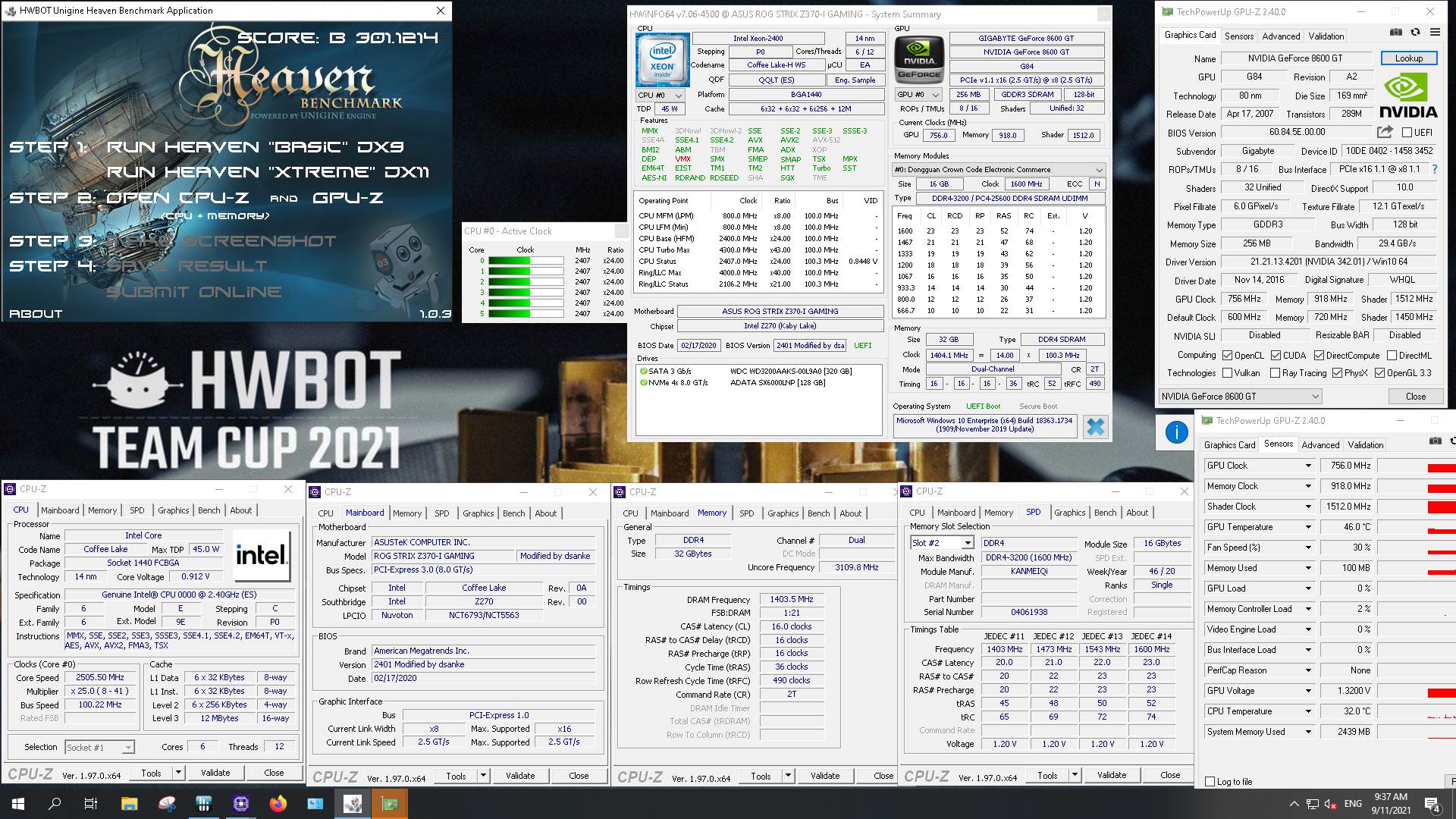Click BIOS export share icon in GPU-Z
Image resolution: width=1456 pixels, height=819 pixels.
coord(1385,132)
